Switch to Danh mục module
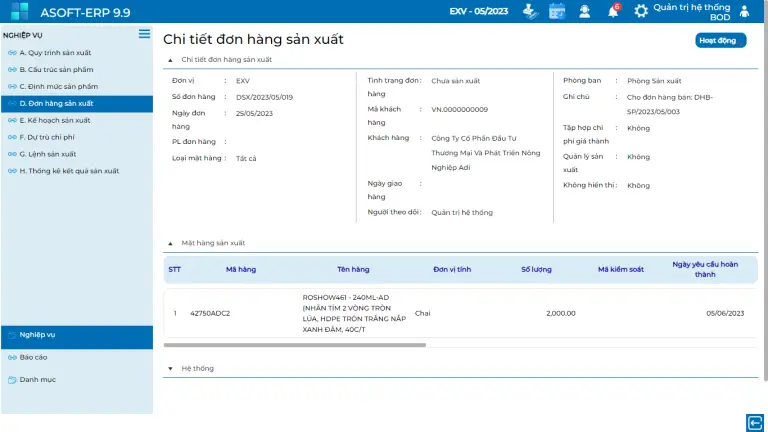This screenshot has width=768, height=432. (x=37, y=379)
